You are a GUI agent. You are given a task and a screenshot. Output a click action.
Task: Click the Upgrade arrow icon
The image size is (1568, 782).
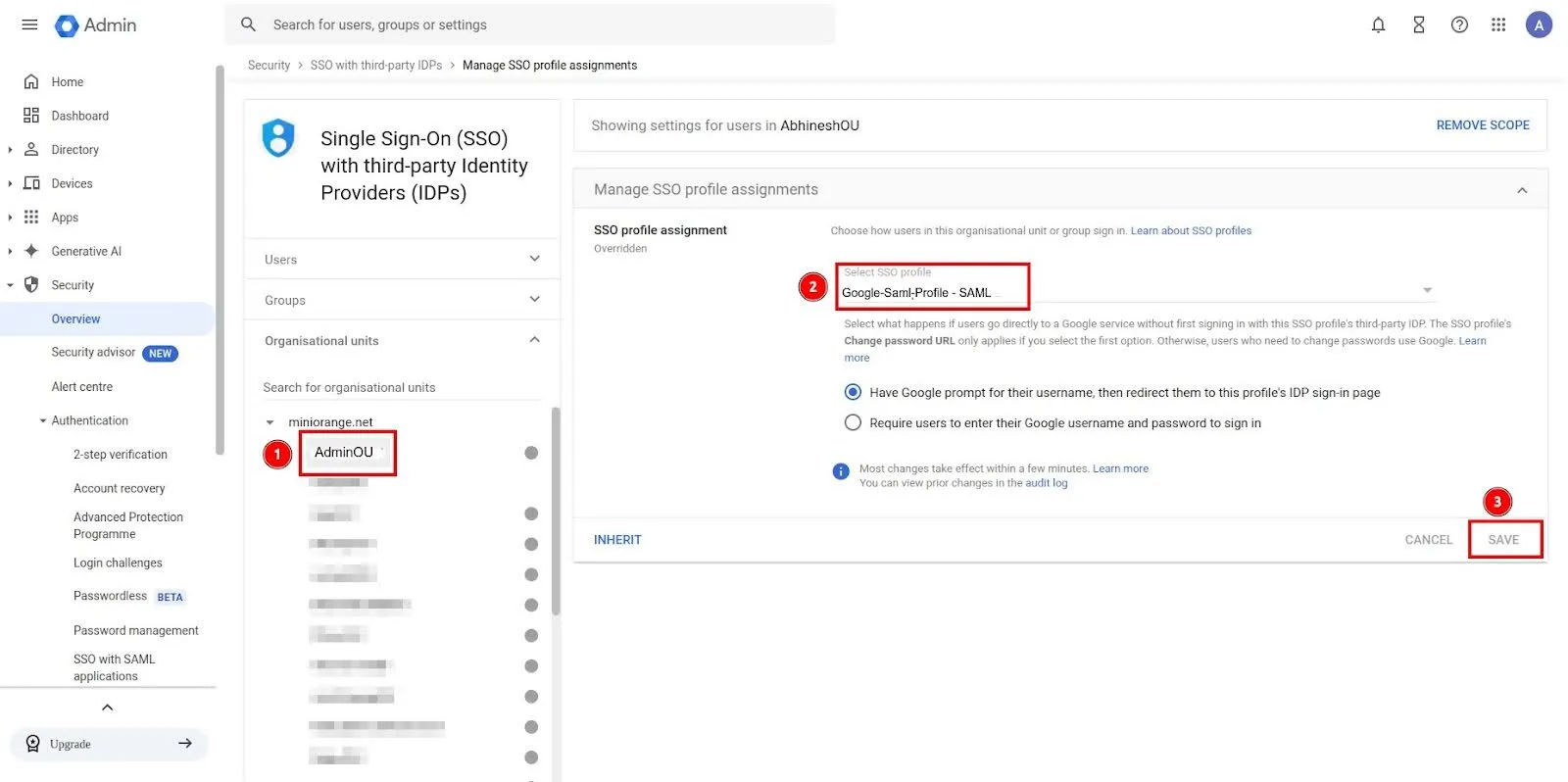coord(185,744)
